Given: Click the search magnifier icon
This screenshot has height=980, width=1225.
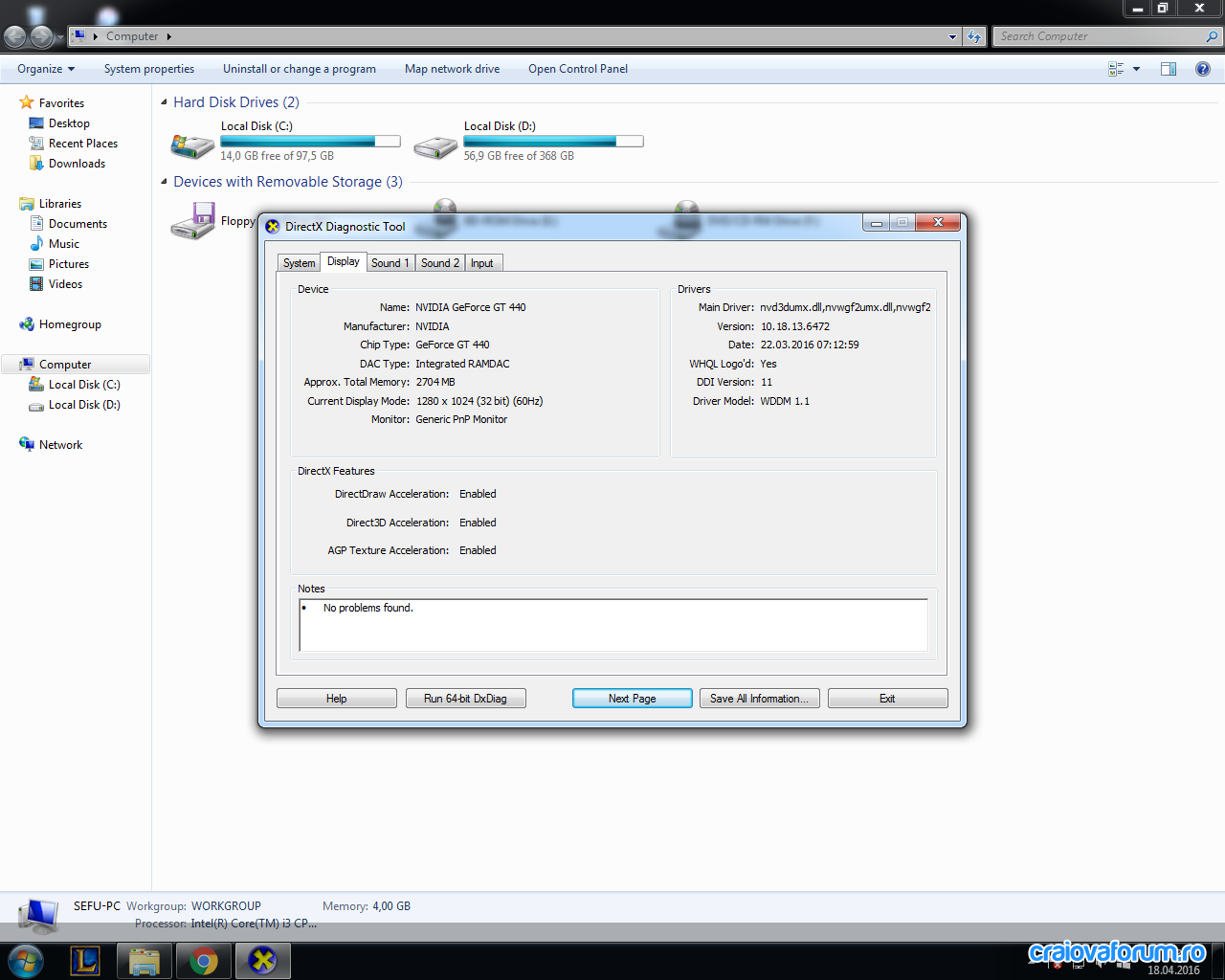Looking at the screenshot, I should tap(1212, 36).
